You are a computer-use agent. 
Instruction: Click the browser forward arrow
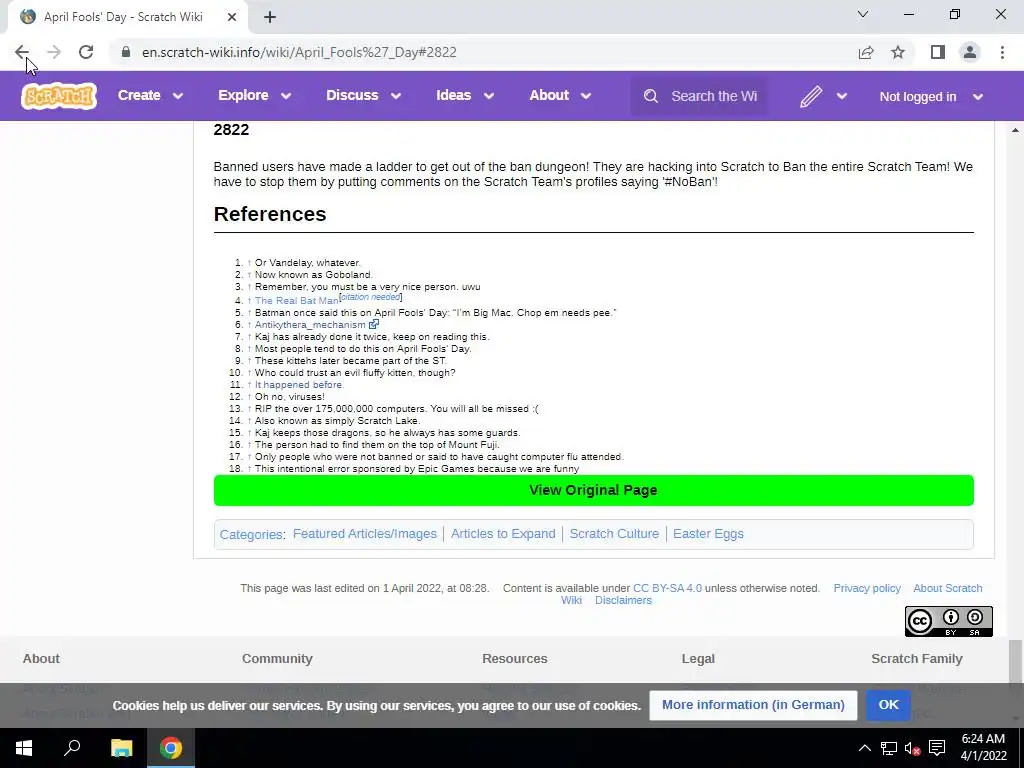tap(54, 52)
